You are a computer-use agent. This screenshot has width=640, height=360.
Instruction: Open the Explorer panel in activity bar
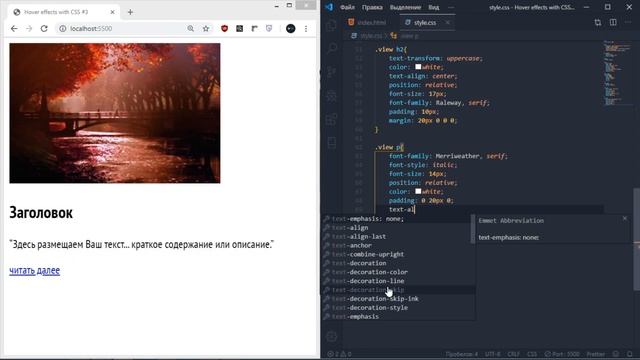click(x=331, y=25)
